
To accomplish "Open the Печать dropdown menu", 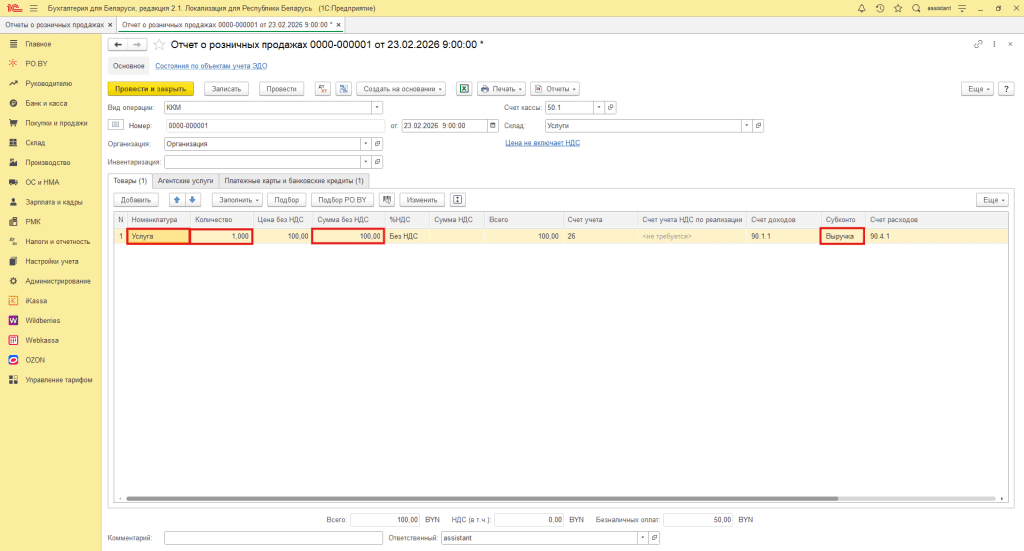I will [x=500, y=89].
